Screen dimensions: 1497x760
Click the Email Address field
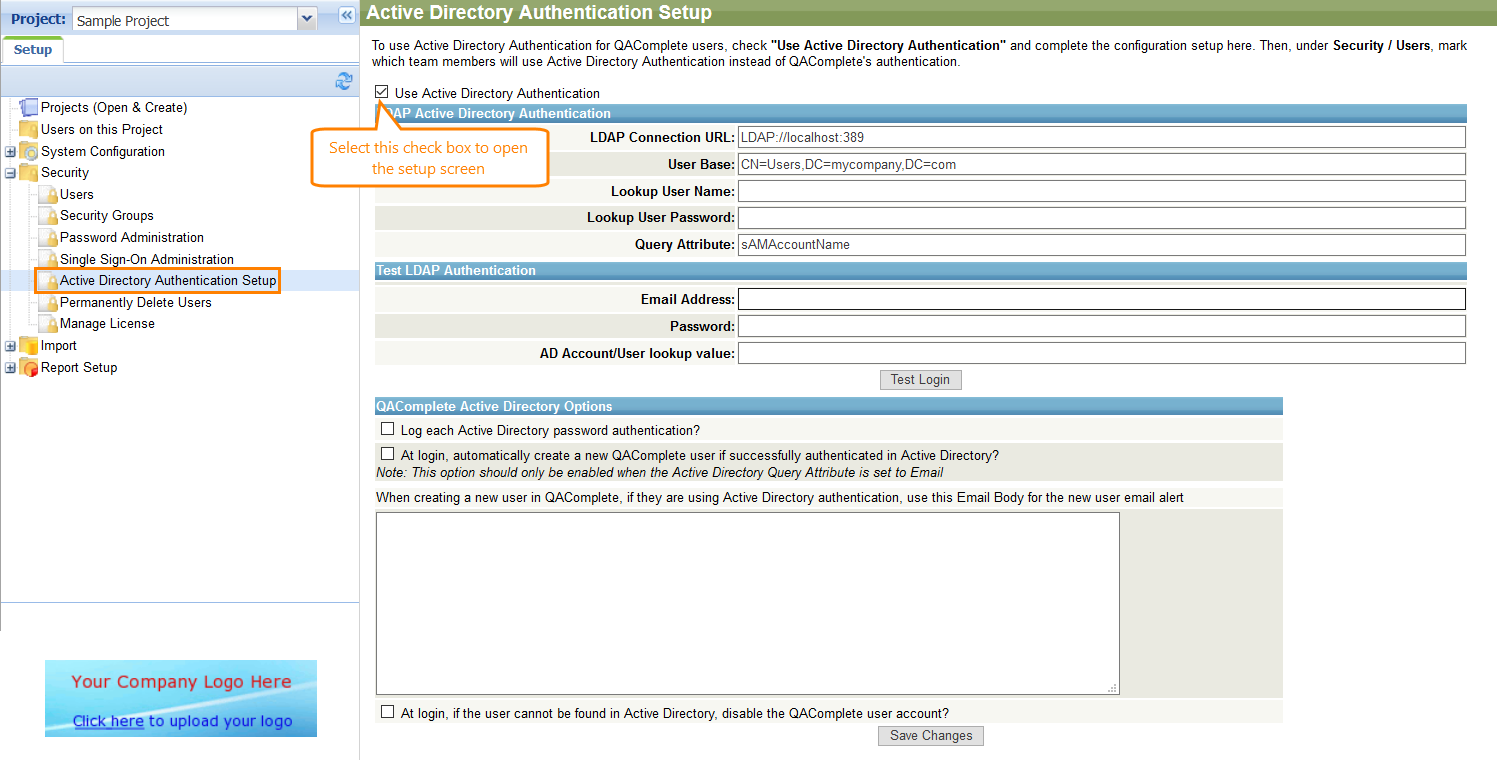point(1101,299)
